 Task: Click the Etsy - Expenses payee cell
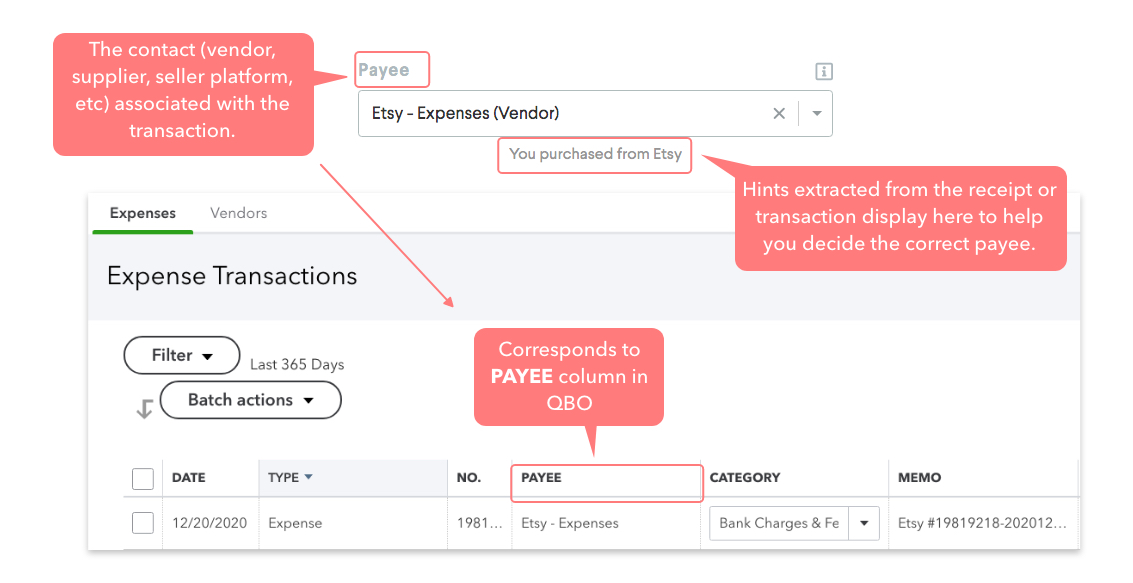[569, 523]
